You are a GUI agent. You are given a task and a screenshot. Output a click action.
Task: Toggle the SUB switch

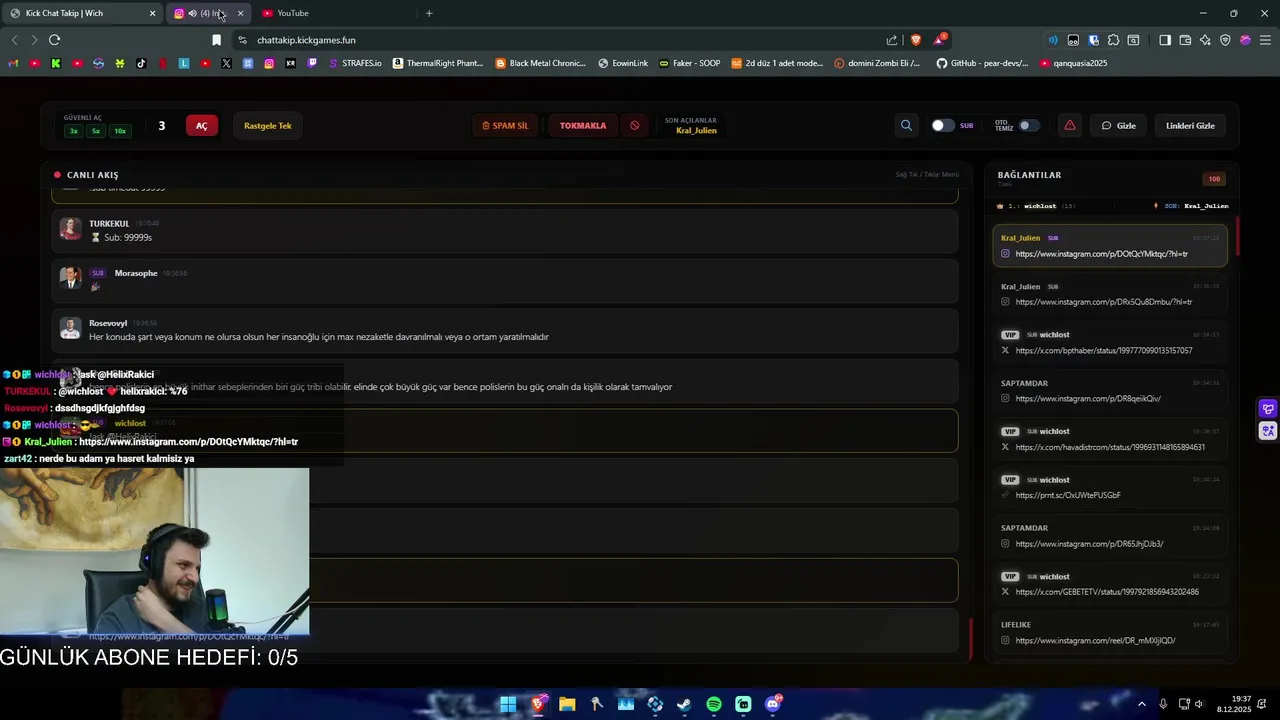(942, 126)
